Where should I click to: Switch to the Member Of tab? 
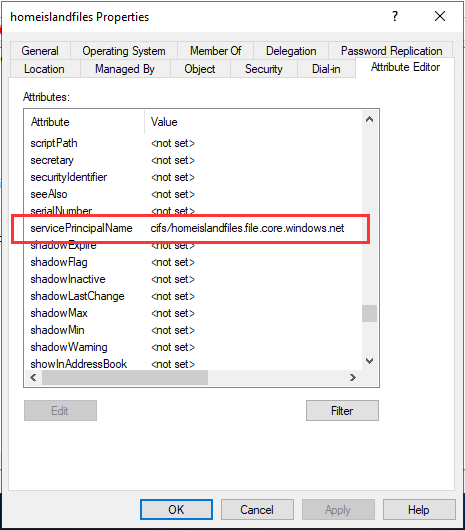point(216,51)
